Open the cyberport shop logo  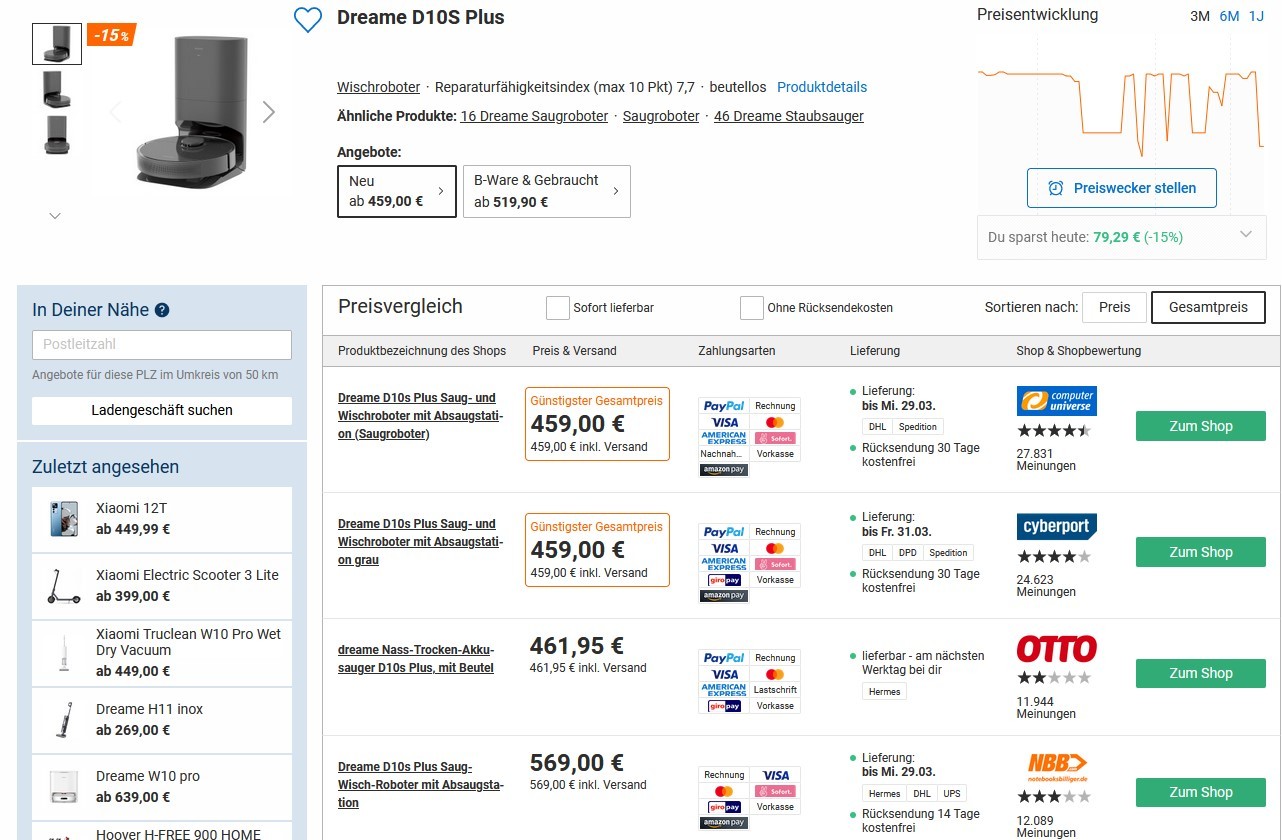1057,527
